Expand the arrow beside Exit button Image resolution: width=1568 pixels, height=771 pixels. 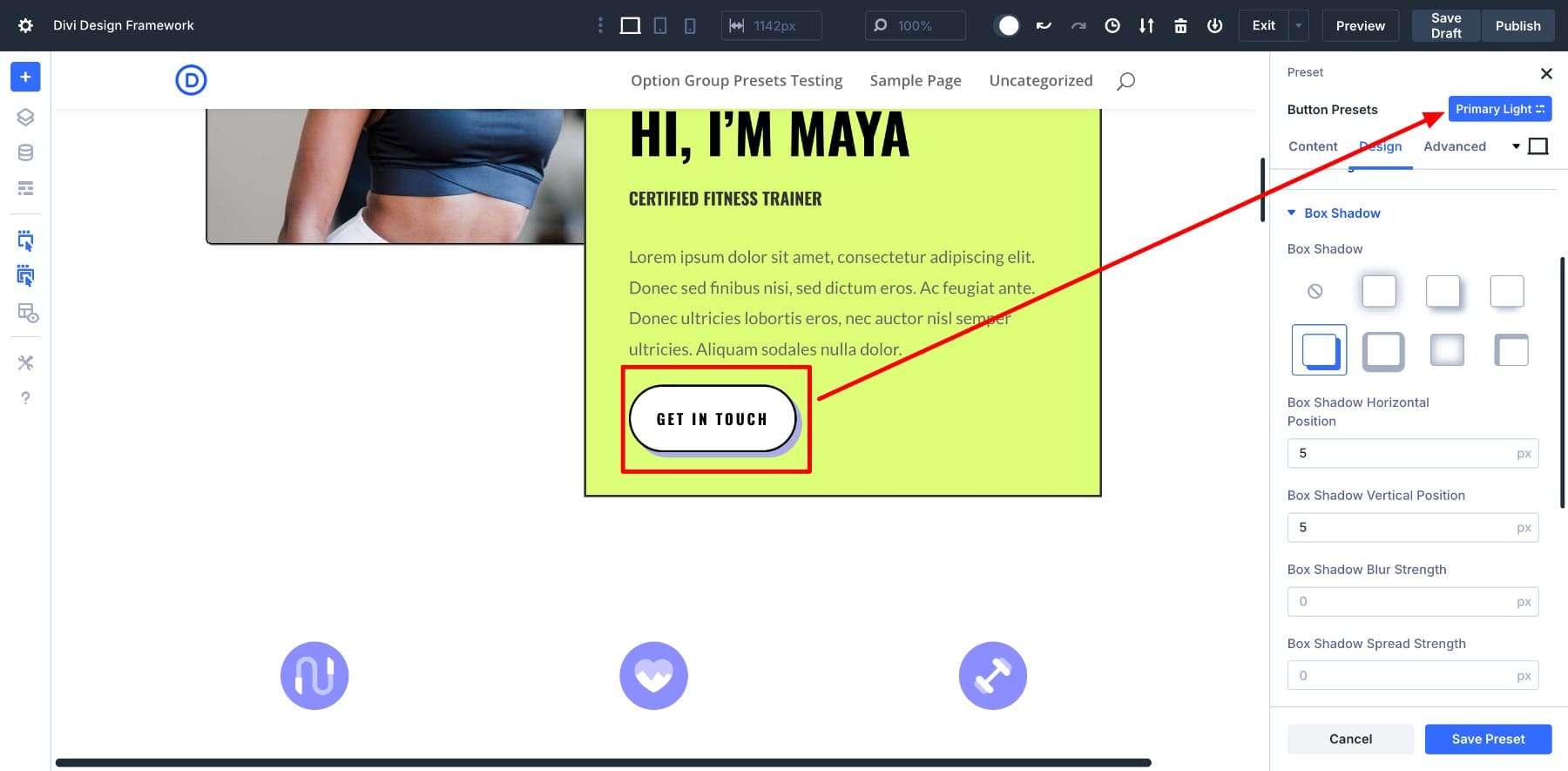point(1298,25)
